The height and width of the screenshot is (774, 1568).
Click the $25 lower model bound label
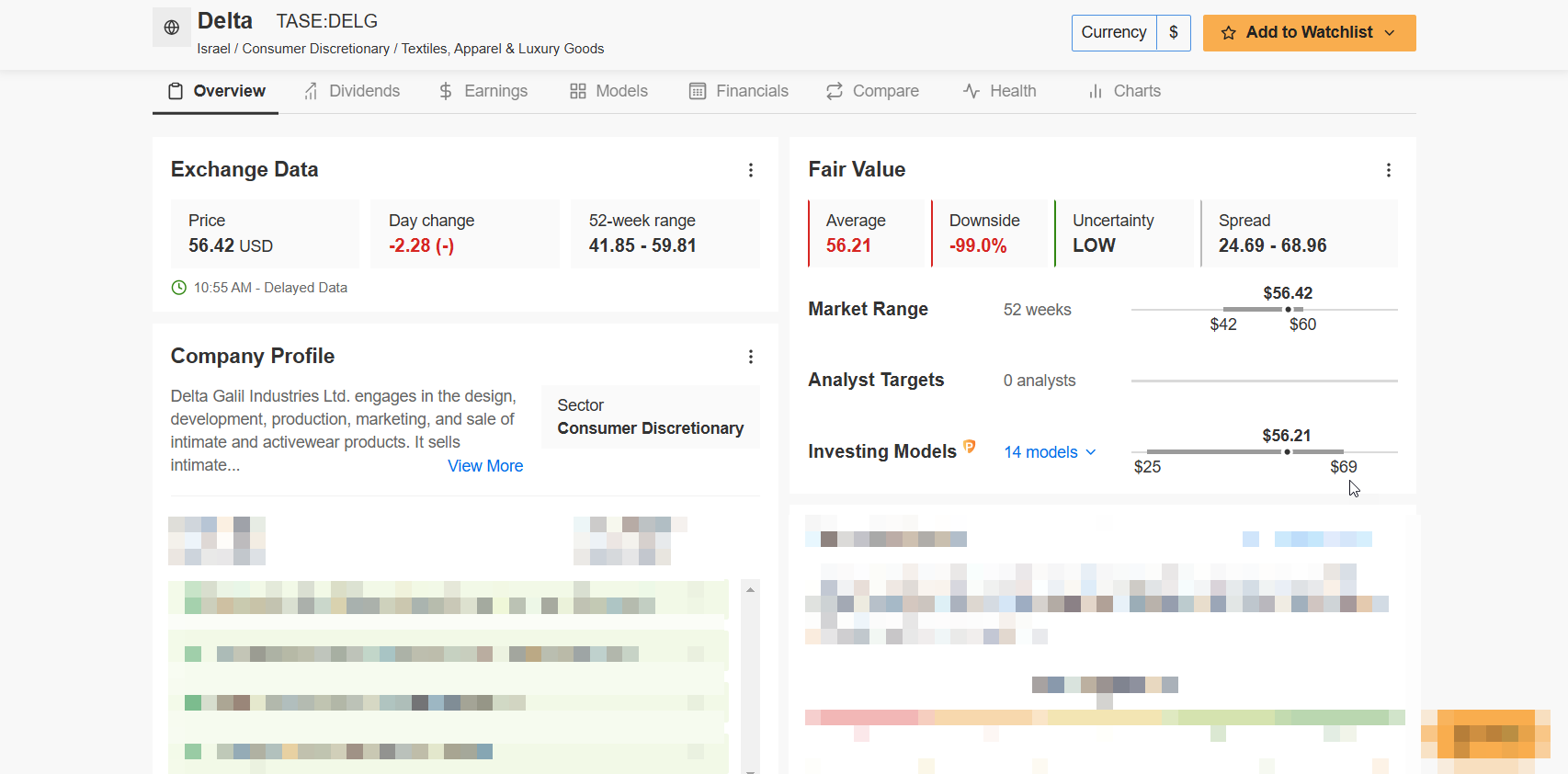point(1147,467)
